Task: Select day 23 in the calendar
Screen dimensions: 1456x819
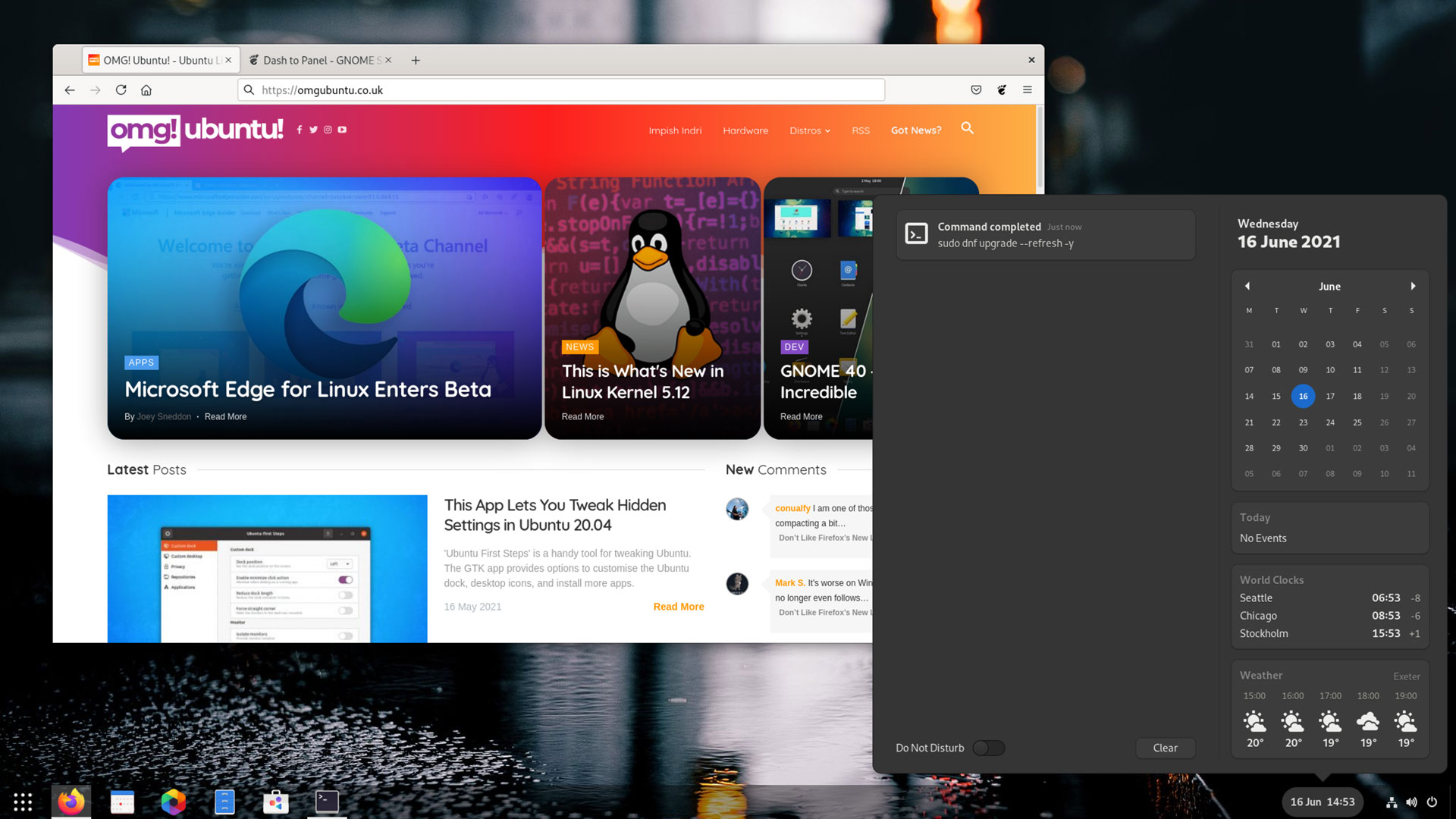Action: point(1303,423)
